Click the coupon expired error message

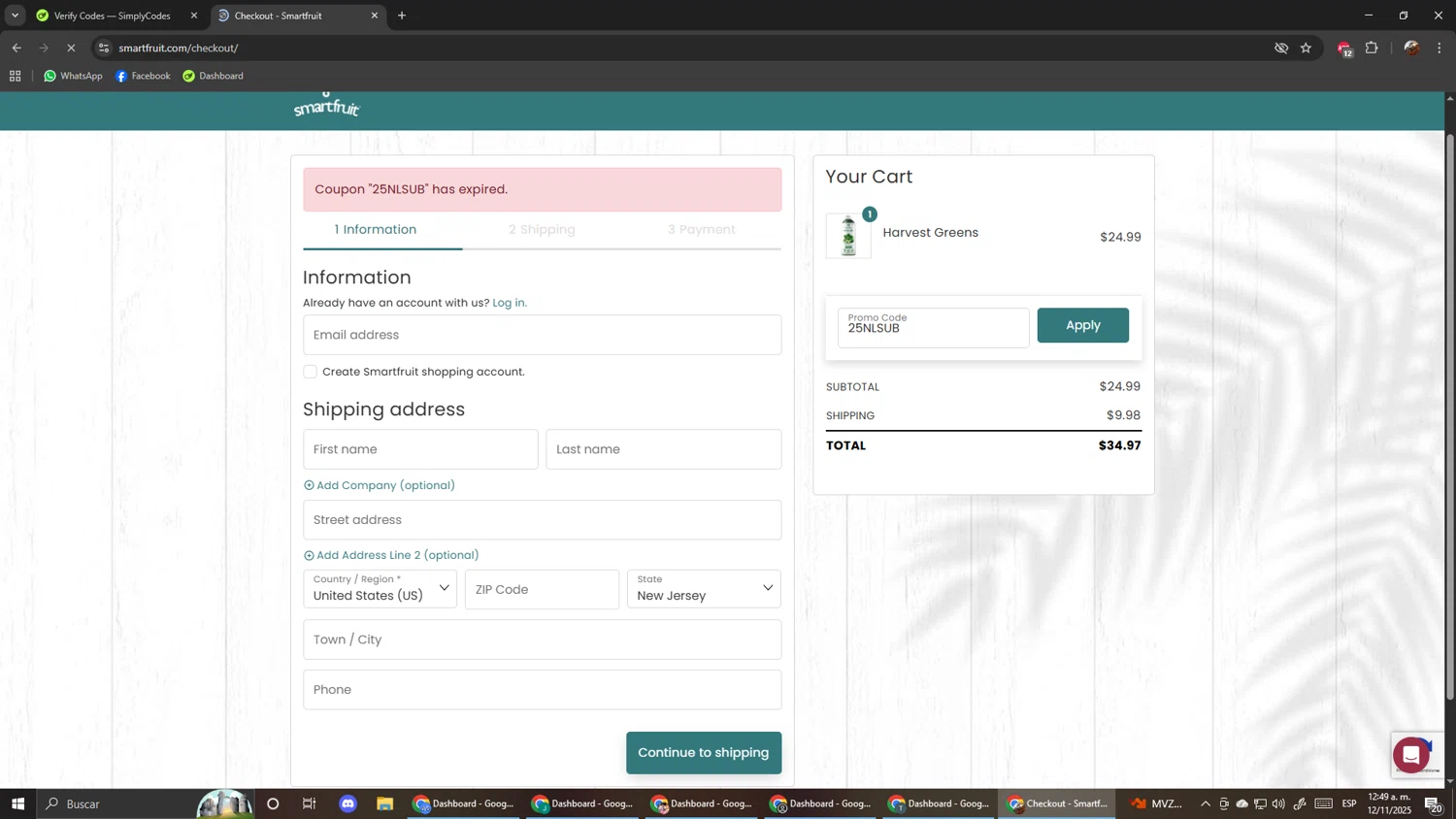pyautogui.click(x=542, y=189)
